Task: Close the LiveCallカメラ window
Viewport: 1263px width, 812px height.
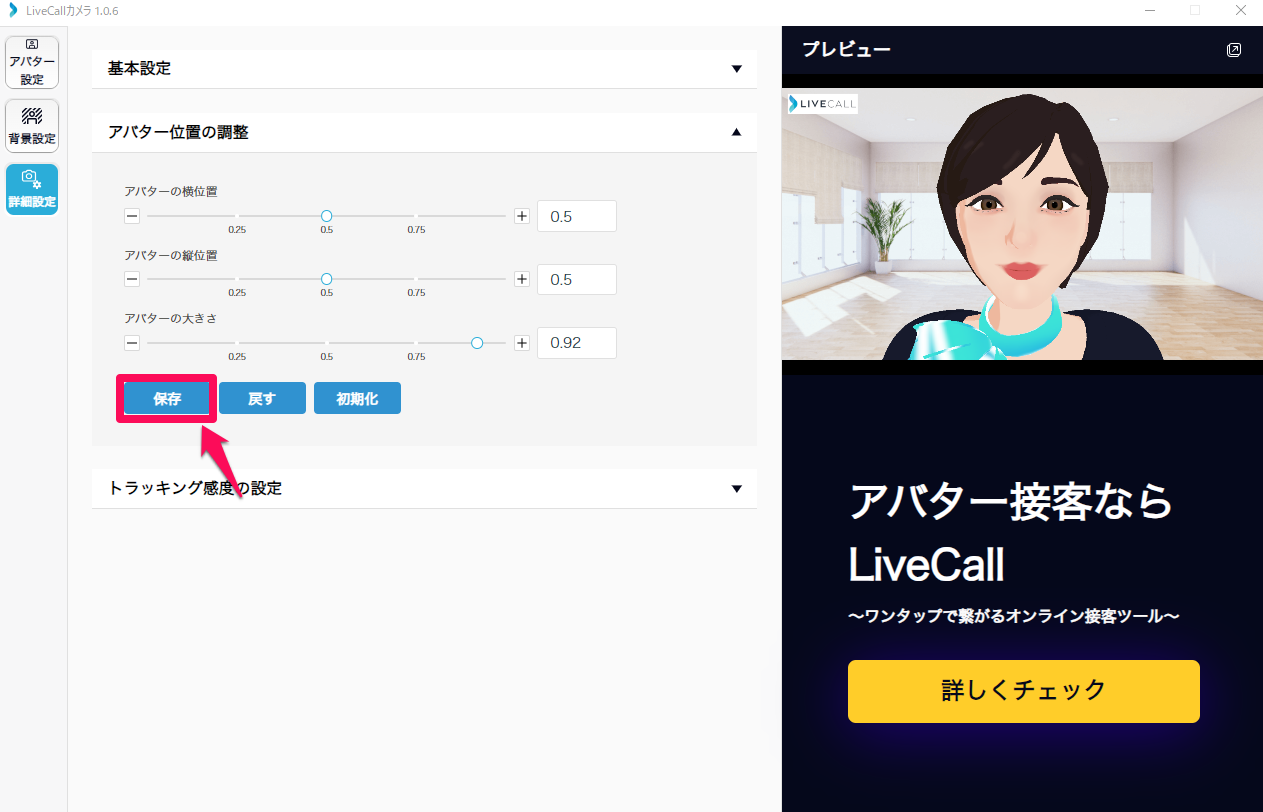Action: coord(1240,10)
